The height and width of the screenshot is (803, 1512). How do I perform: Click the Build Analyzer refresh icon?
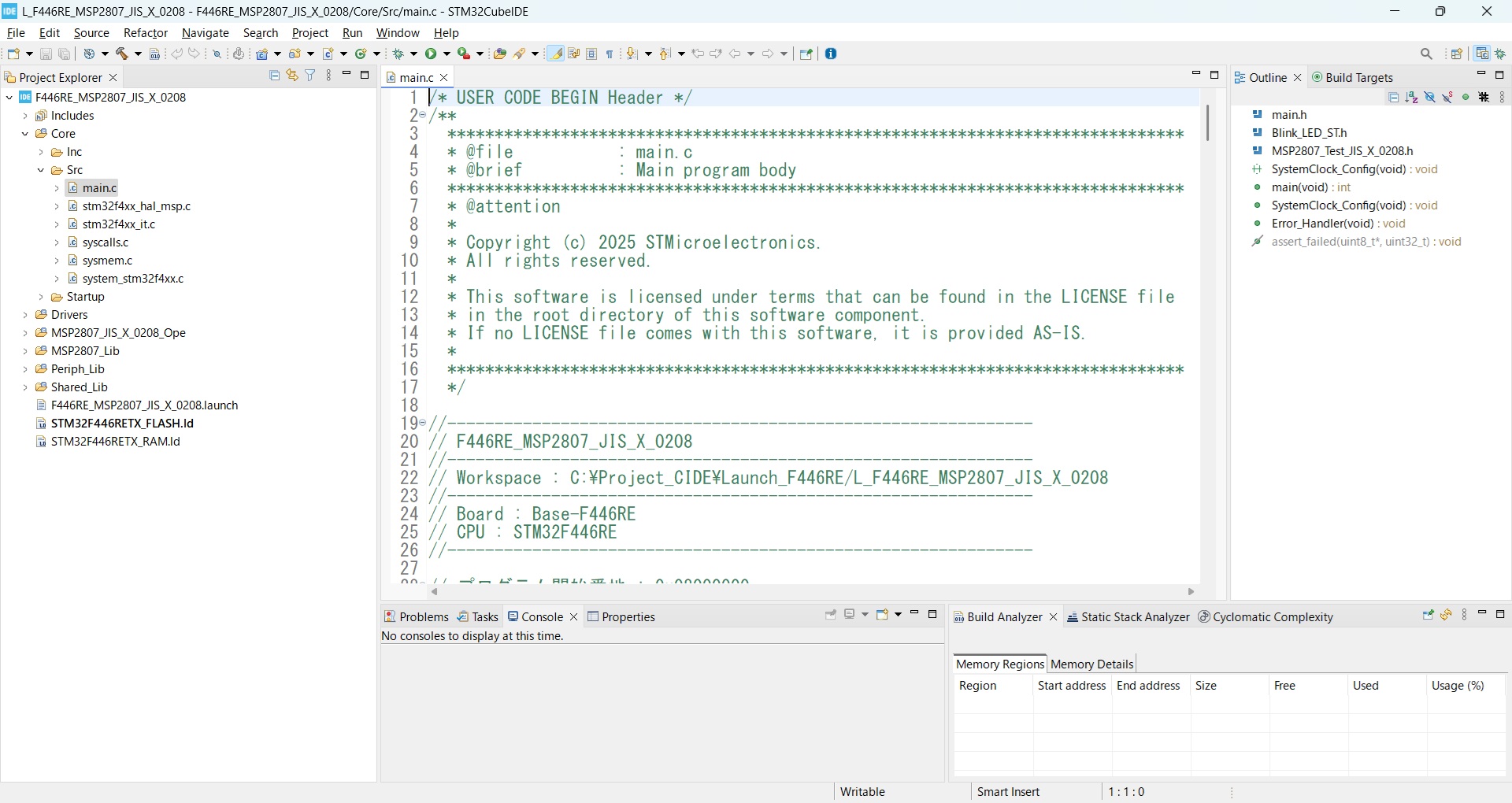click(1447, 615)
